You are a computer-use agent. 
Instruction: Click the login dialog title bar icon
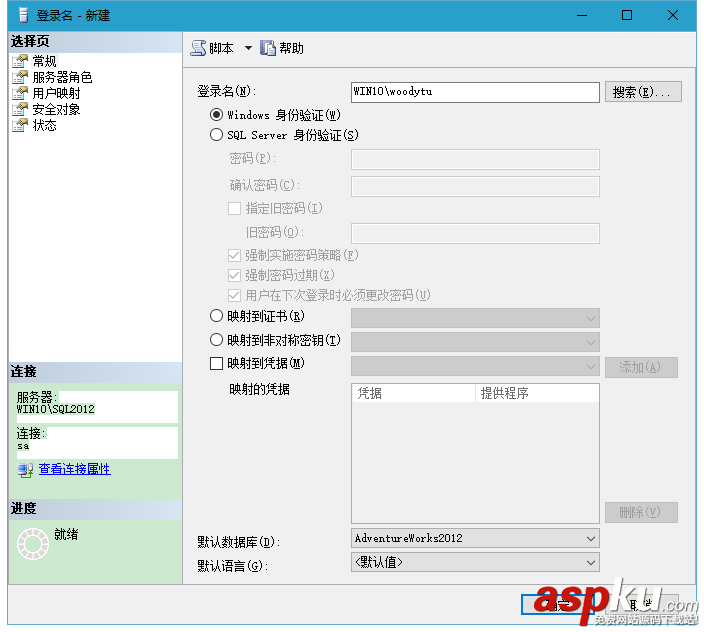pos(24,15)
